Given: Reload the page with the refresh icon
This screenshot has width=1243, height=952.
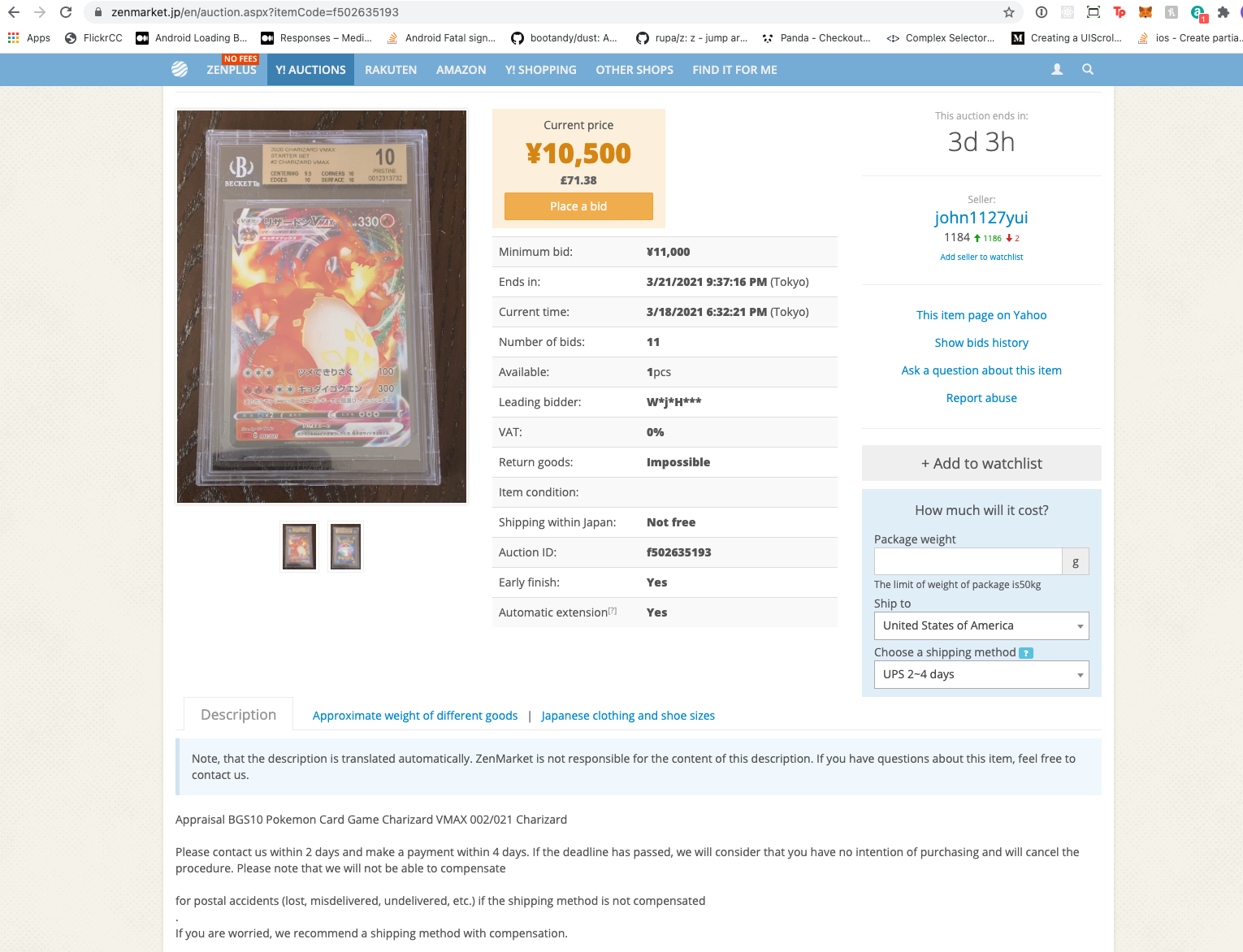Looking at the screenshot, I should tap(66, 12).
